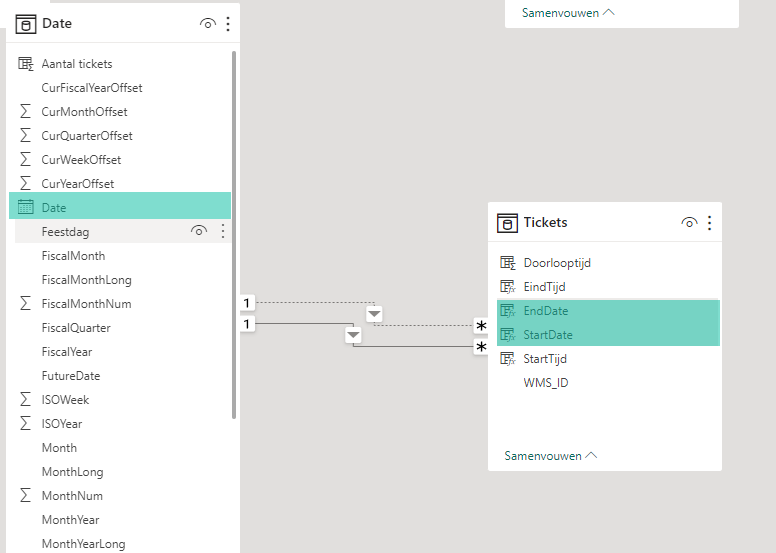Select the FutureDate field
Image resolution: width=776 pixels, height=553 pixels.
71,375
